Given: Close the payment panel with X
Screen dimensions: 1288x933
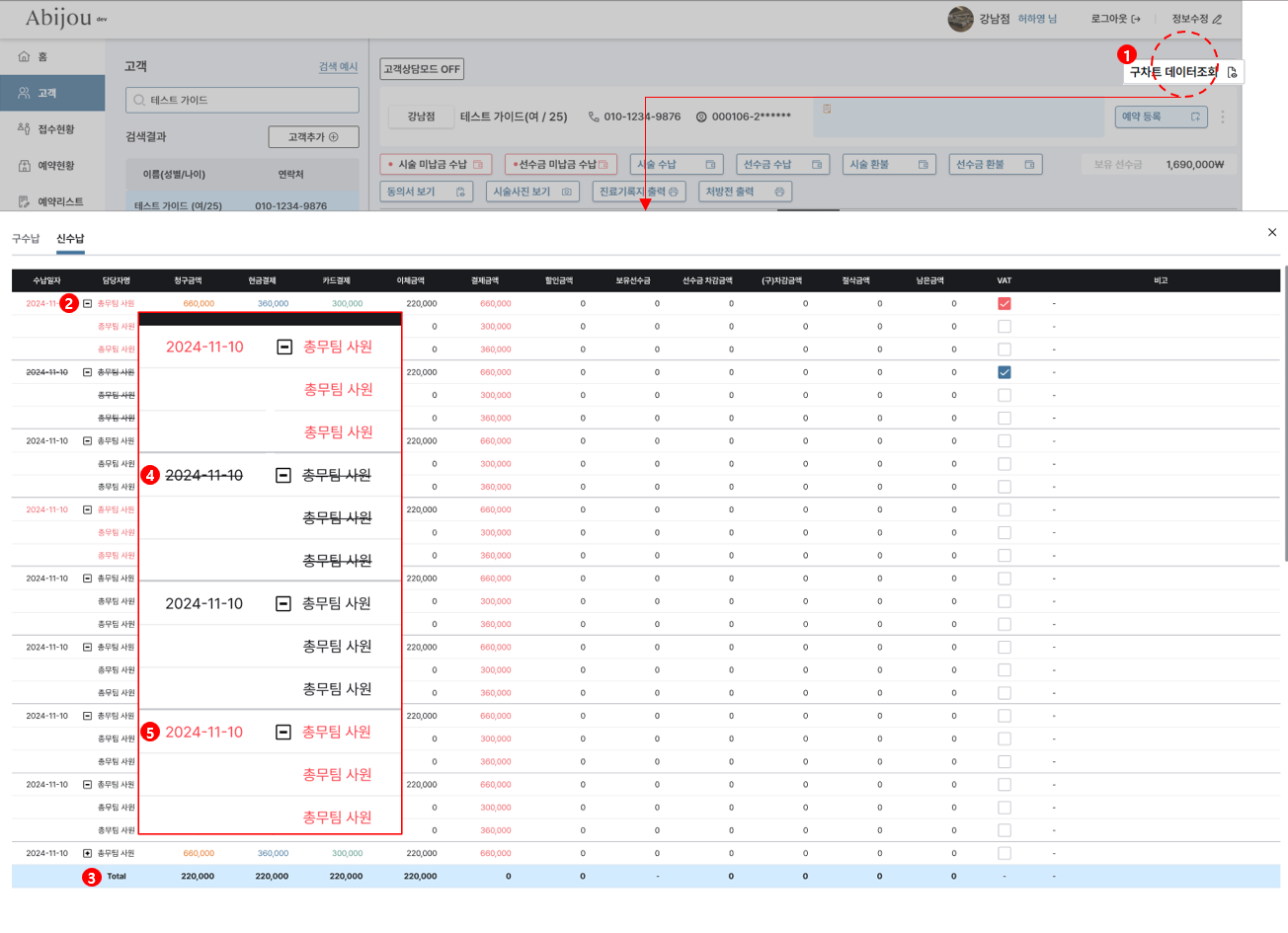Looking at the screenshot, I should coord(1271,232).
